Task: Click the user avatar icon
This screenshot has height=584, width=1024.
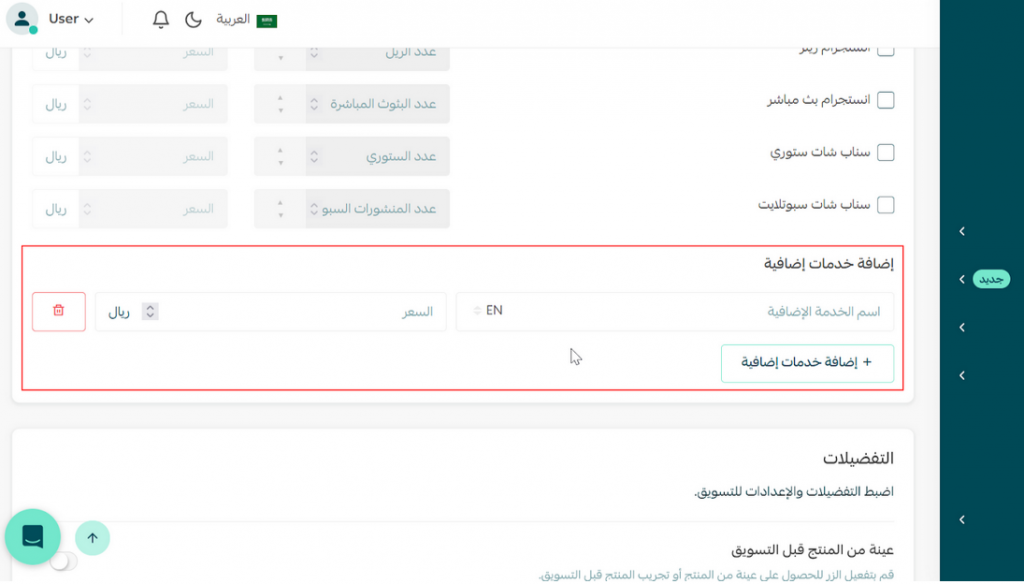Action: click(22, 19)
